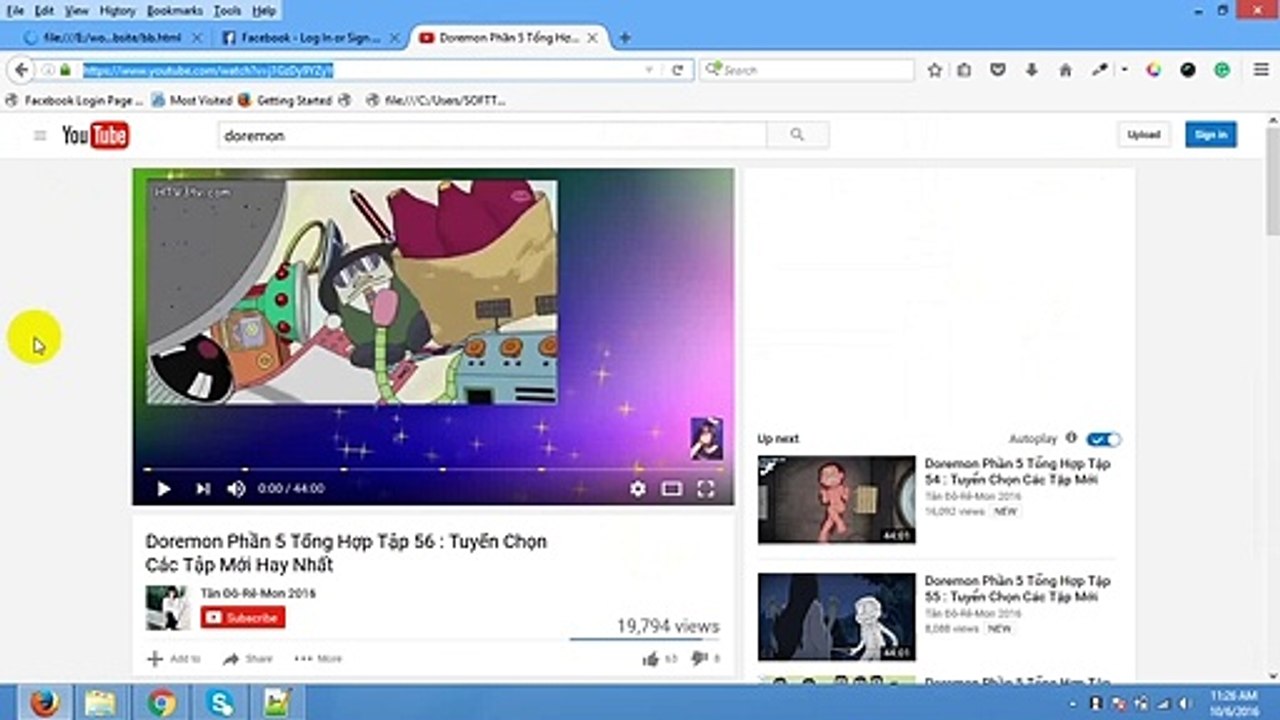This screenshot has width=1280, height=720.
Task: Enter full screen video mode
Action: coord(706,489)
